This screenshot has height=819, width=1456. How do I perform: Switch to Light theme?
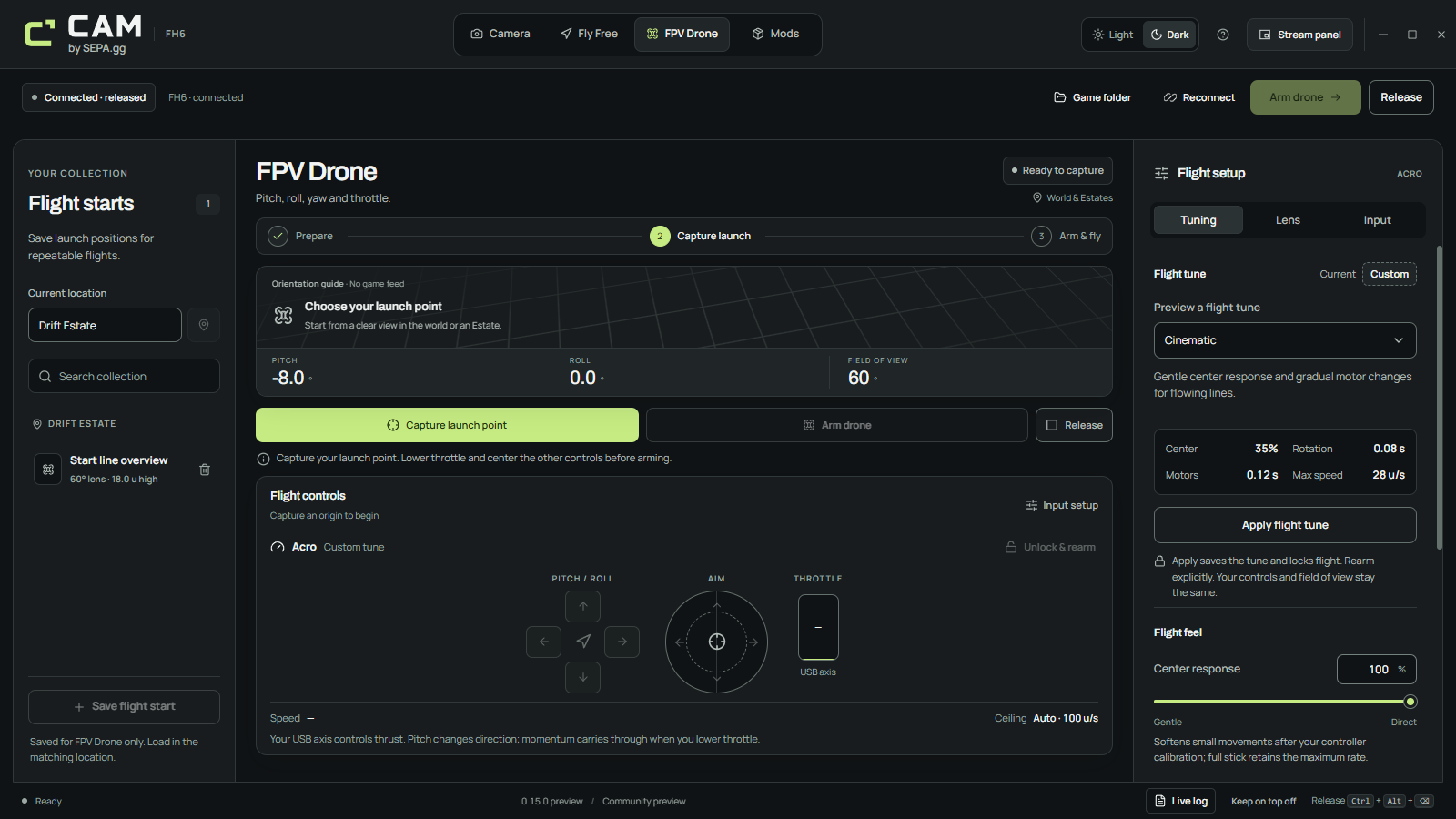pos(1113,35)
